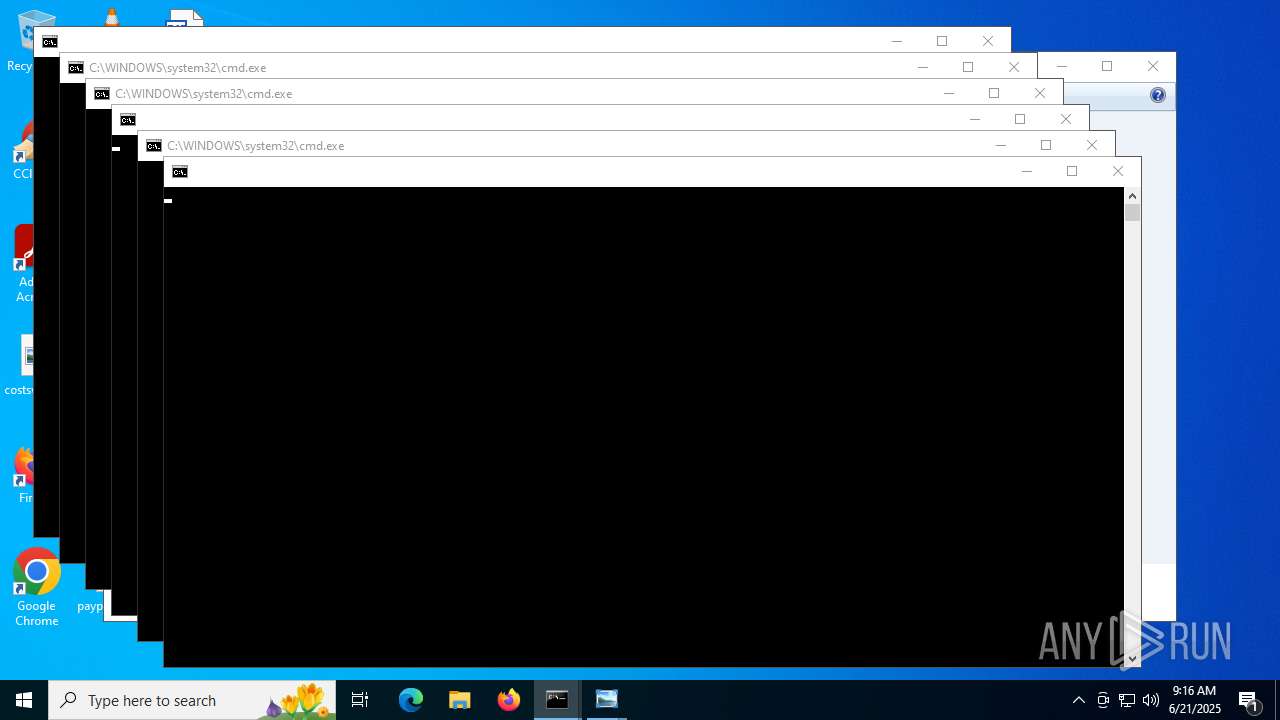
Task: Click the taskbar app icon right of Command Prompt
Action: click(x=606, y=700)
